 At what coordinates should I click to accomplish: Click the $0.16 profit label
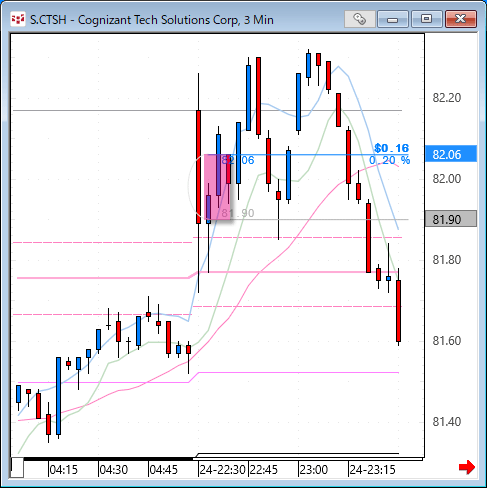(x=392, y=148)
